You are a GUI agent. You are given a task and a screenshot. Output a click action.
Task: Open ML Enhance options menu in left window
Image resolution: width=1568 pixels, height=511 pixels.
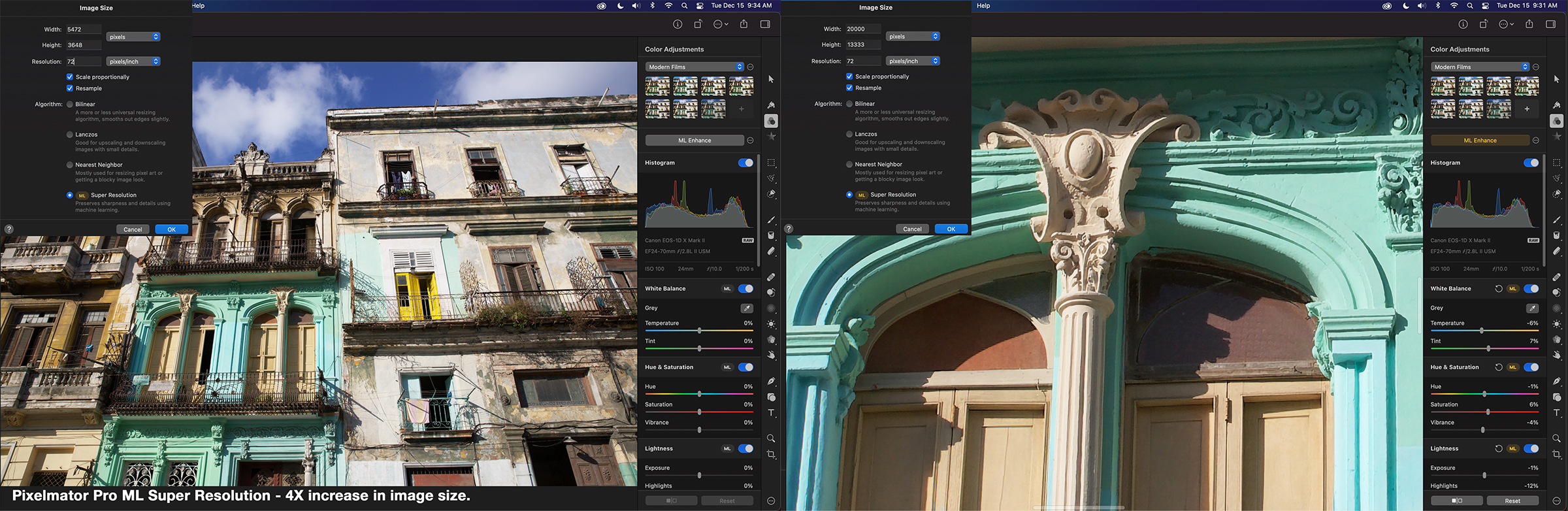750,140
